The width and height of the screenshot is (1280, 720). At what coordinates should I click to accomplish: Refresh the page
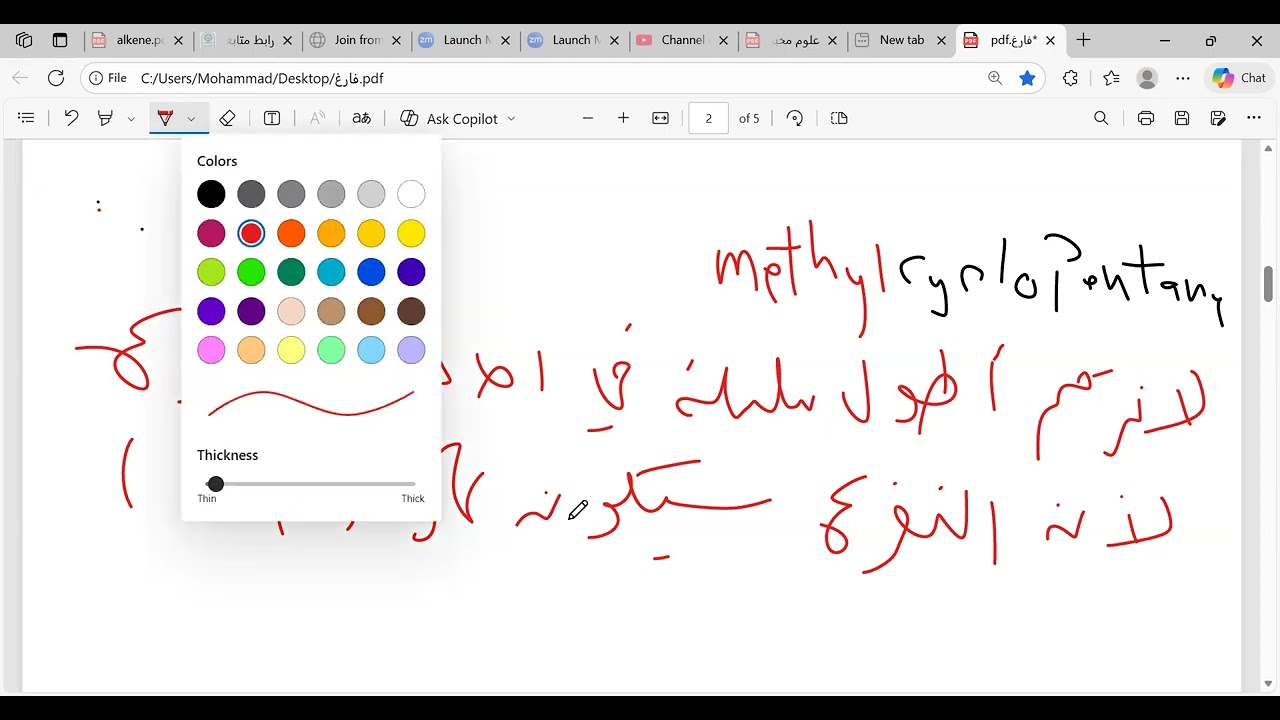coord(56,78)
